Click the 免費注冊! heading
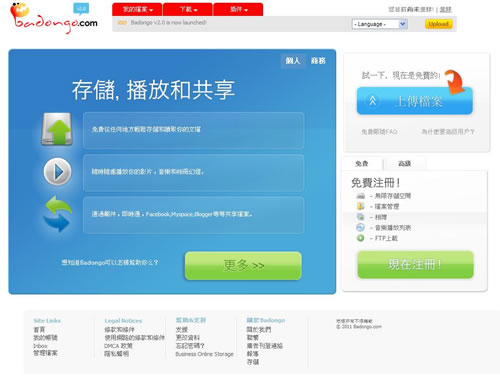This screenshot has width=500, height=380. pyautogui.click(x=375, y=183)
